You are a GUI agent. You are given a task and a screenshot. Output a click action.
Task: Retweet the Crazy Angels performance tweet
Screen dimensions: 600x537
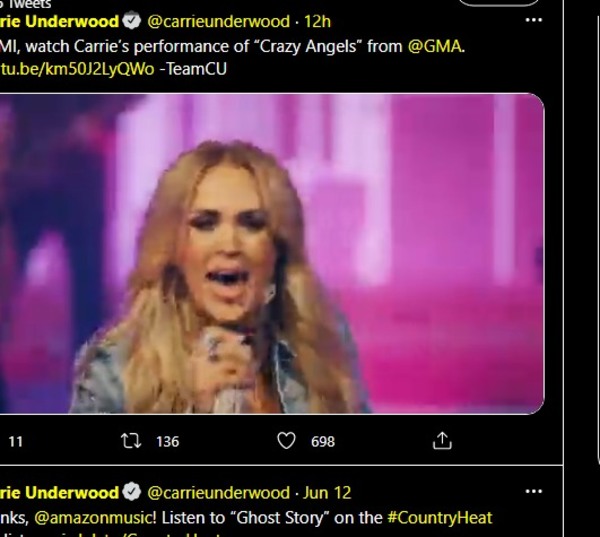tap(130, 441)
